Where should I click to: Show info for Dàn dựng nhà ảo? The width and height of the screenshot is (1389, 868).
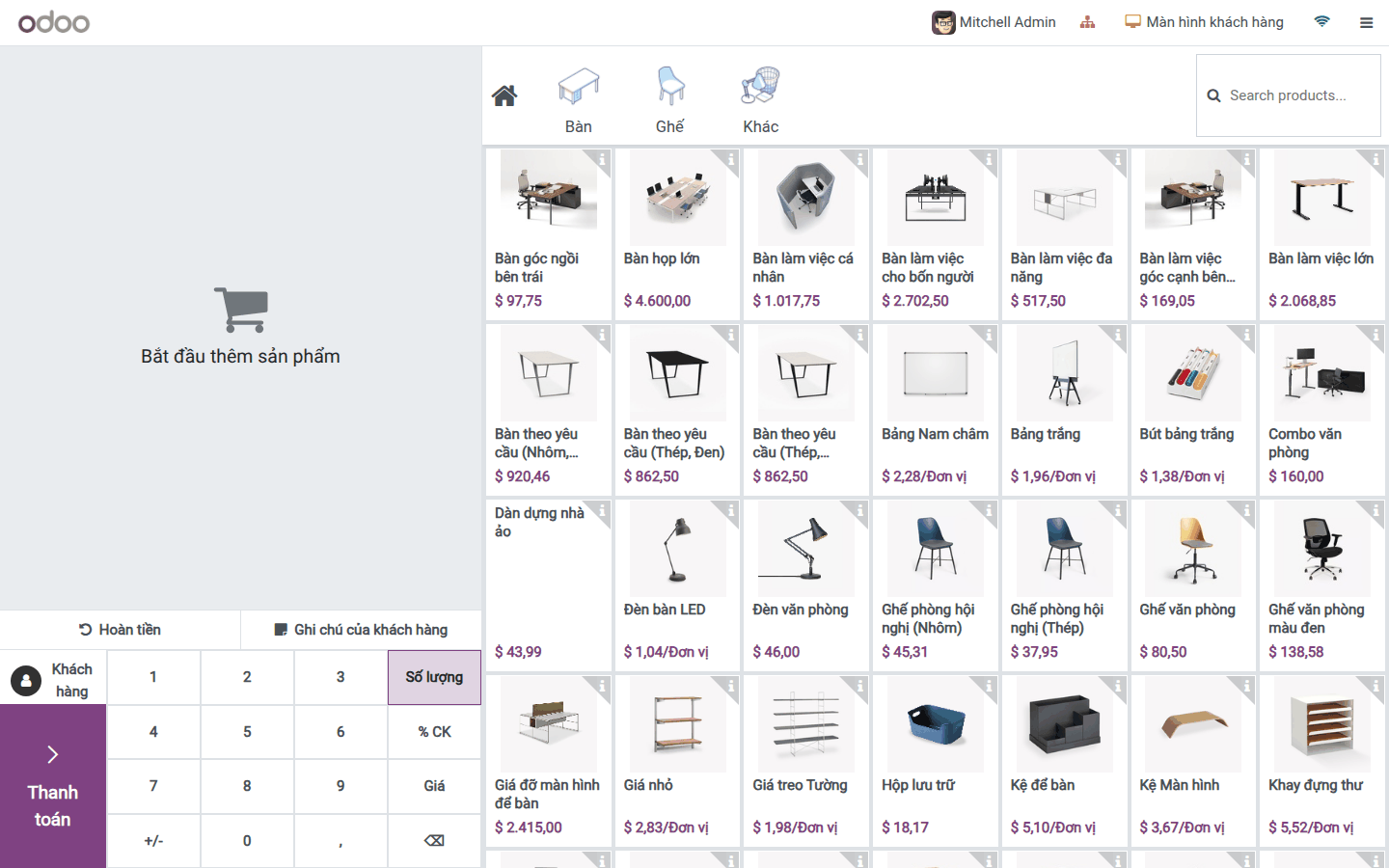point(602,509)
